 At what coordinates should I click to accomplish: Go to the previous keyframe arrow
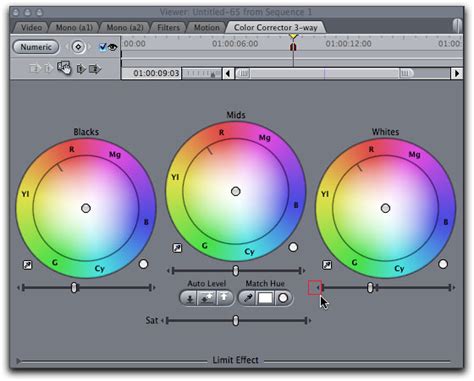tap(67, 47)
